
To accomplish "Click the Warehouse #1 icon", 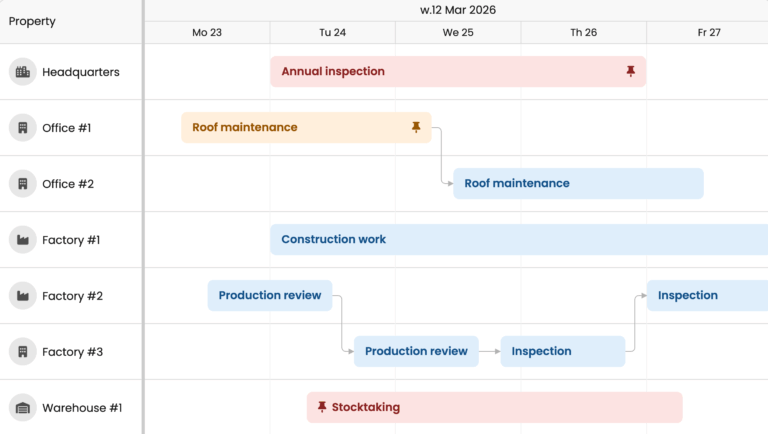I will click(22, 408).
